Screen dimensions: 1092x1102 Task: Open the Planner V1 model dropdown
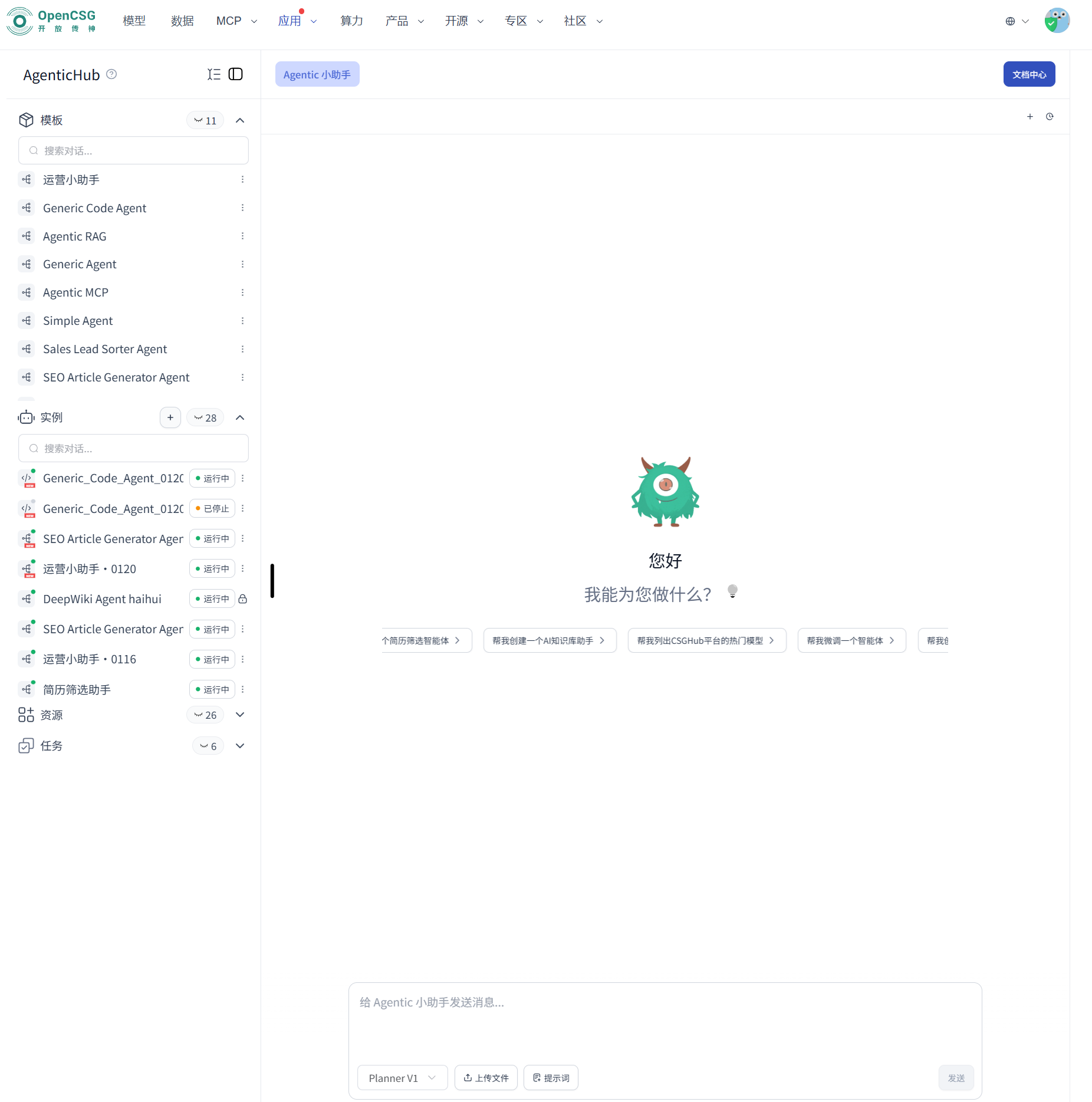402,1078
